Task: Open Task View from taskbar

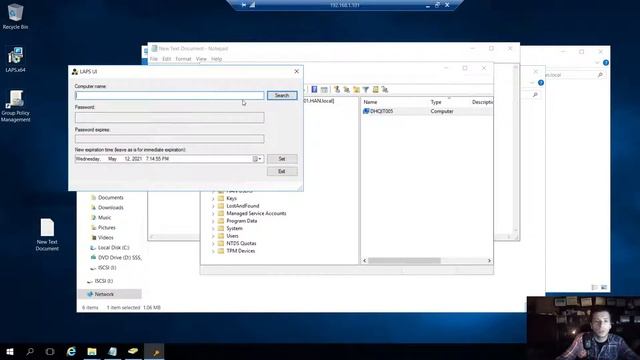Action: point(50,351)
